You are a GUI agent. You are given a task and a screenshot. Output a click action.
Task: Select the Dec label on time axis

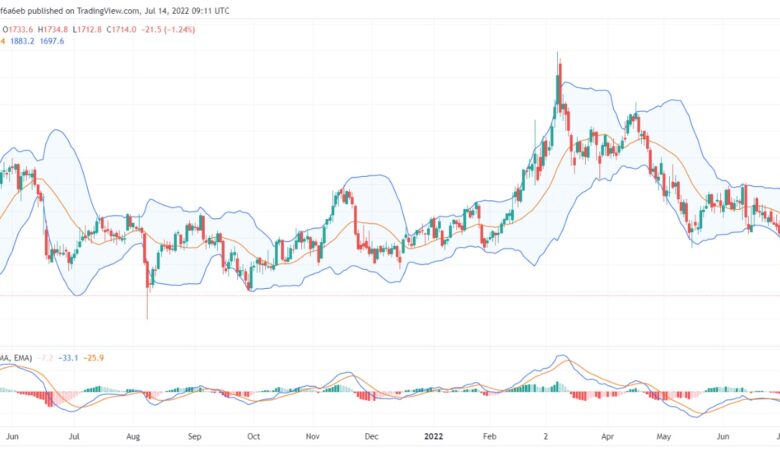tap(371, 436)
